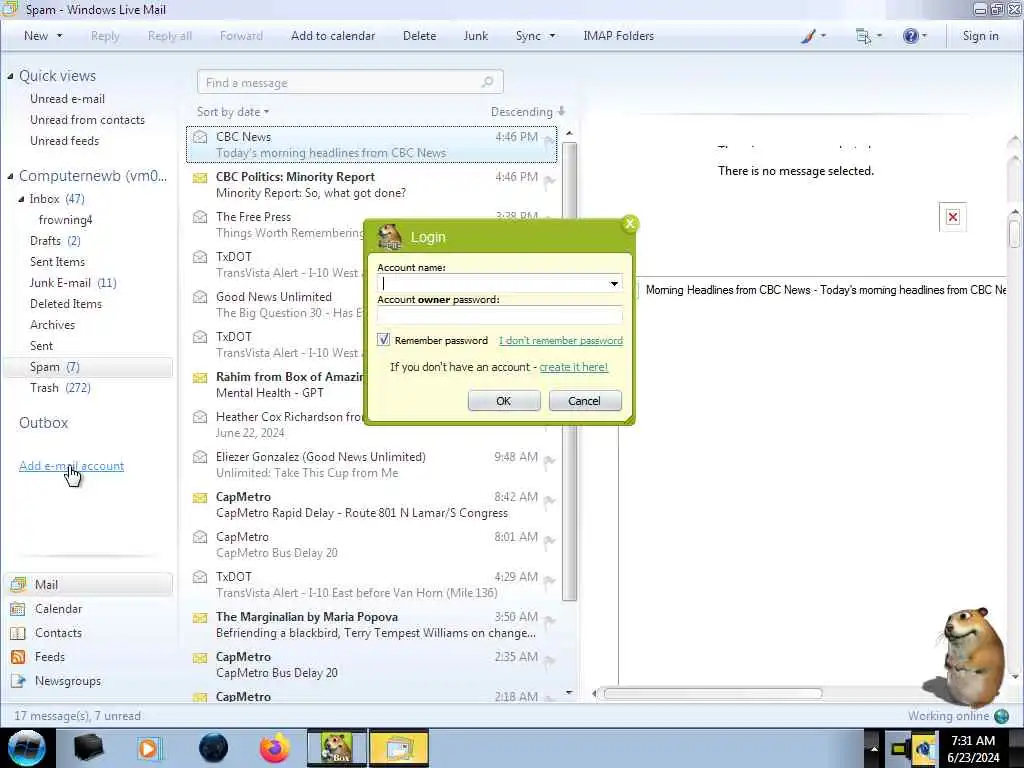The width and height of the screenshot is (1024, 768).
Task: Select 'TransVista Alert - I-10 East before Van Horn' message
Action: pyautogui.click(x=372, y=585)
